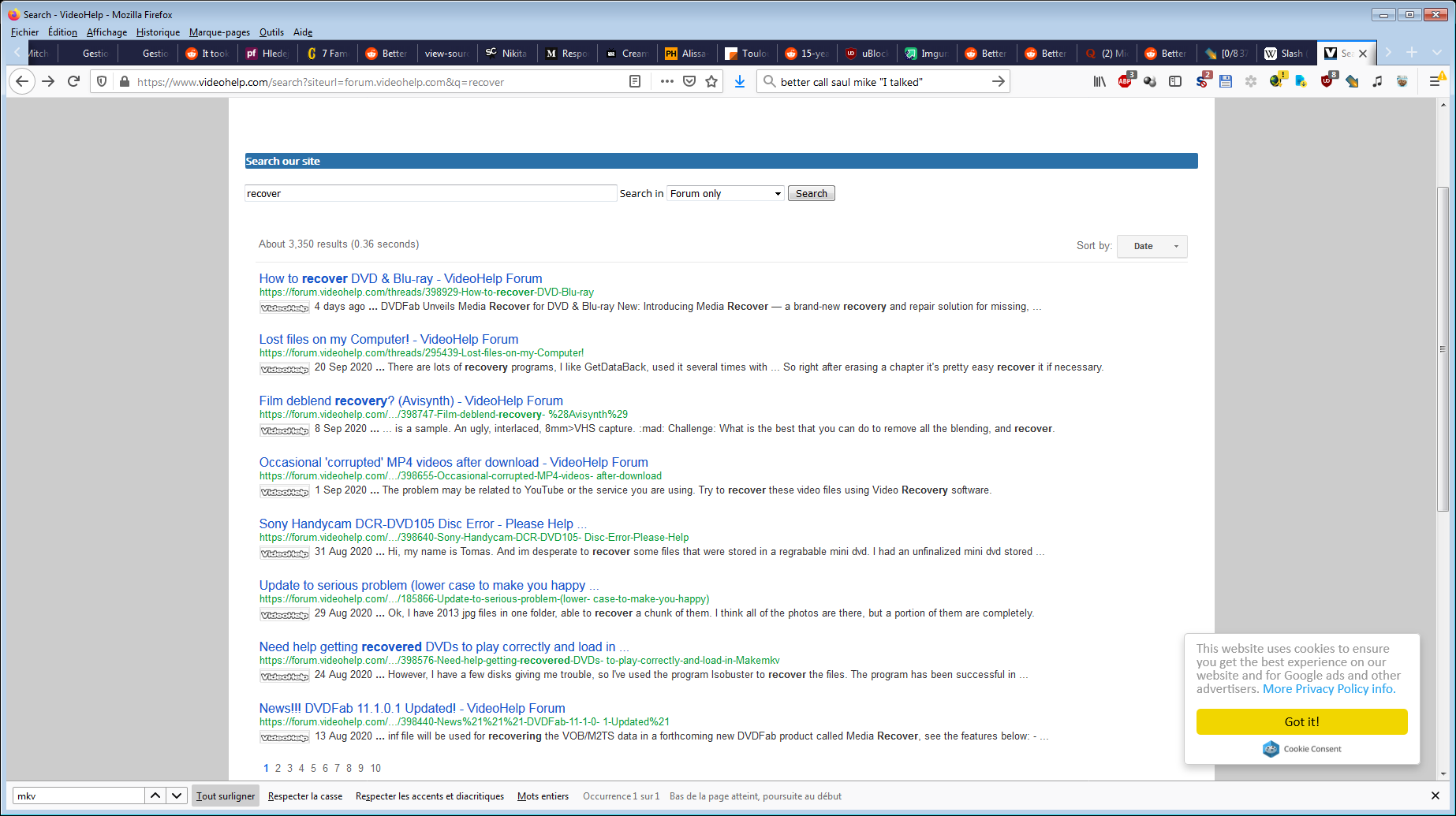This screenshot has height=816, width=1456.
Task: Open 'News!!! DVDFab 11.1.0.1 Updated!' result
Action: [412, 708]
